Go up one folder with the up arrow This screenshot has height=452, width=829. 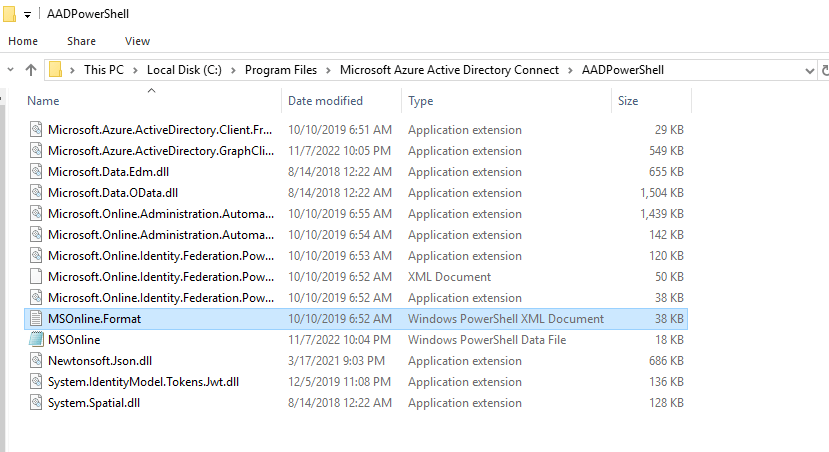tap(31, 70)
